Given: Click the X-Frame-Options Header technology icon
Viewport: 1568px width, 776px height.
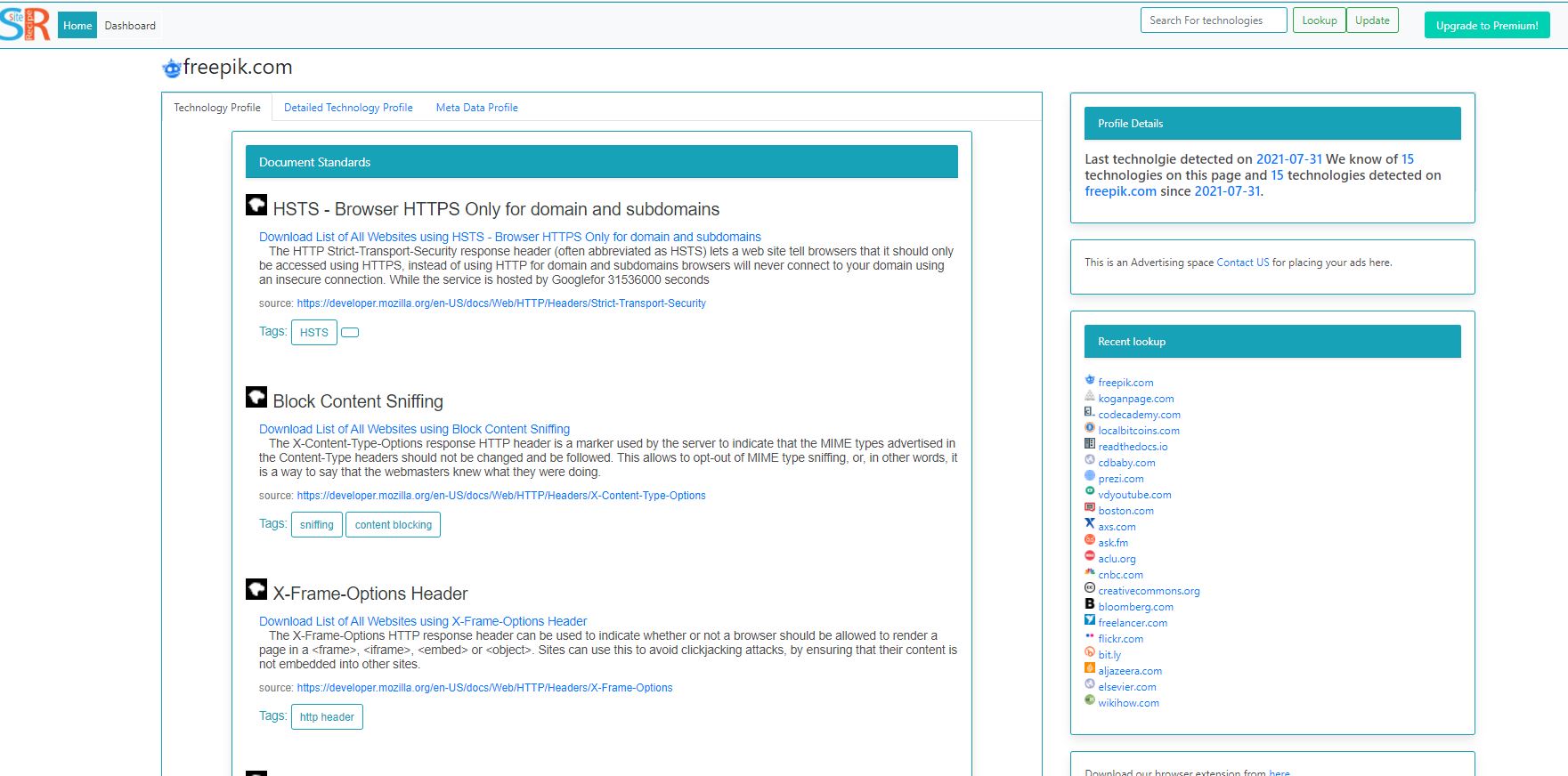Looking at the screenshot, I should pyautogui.click(x=256, y=589).
